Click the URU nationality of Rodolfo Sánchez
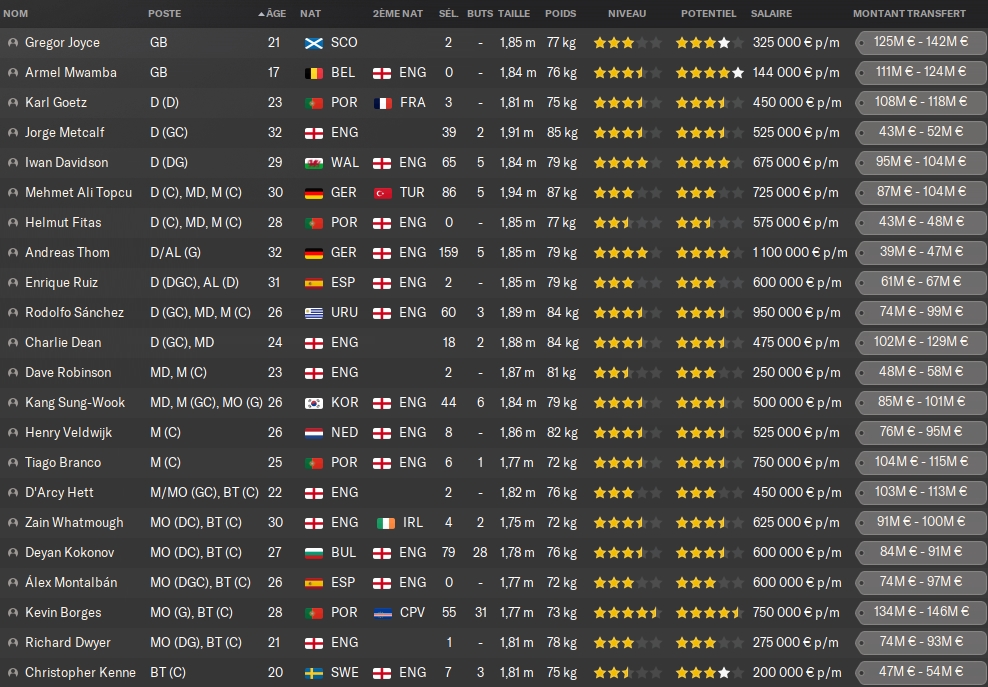Screen dimensions: 988x687 344,313
